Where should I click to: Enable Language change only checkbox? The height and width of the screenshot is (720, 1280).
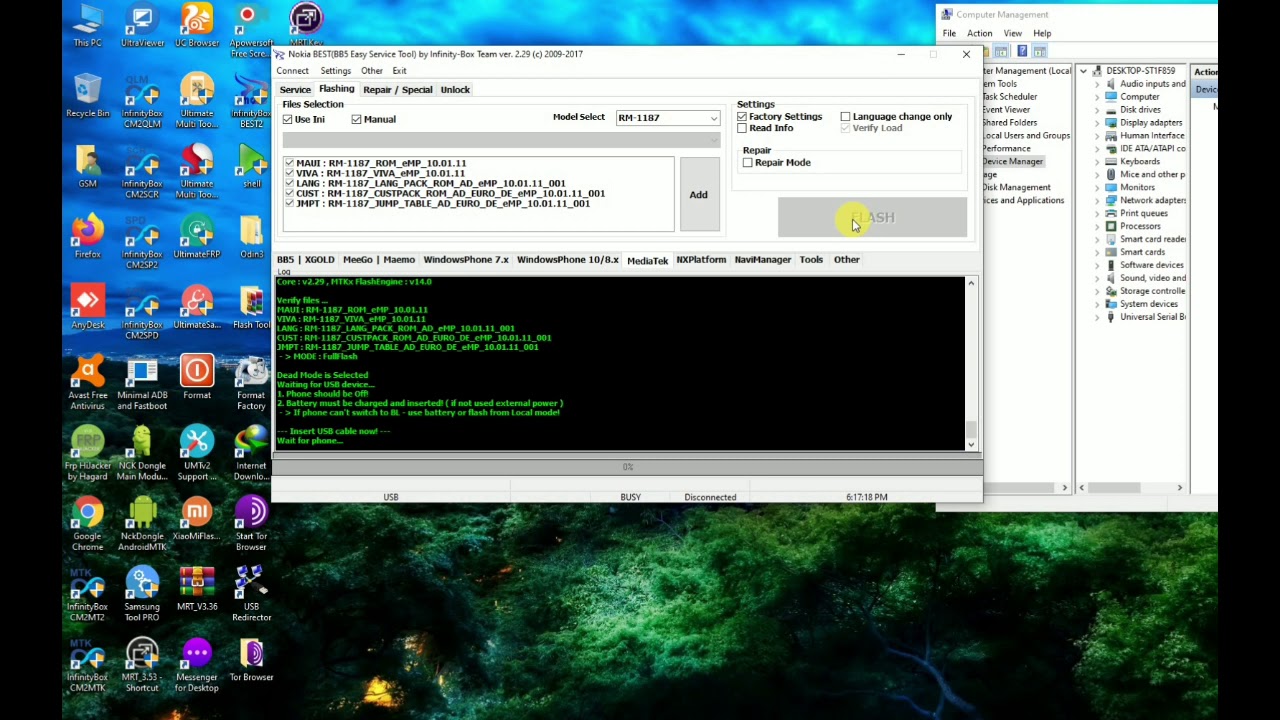[x=846, y=117]
